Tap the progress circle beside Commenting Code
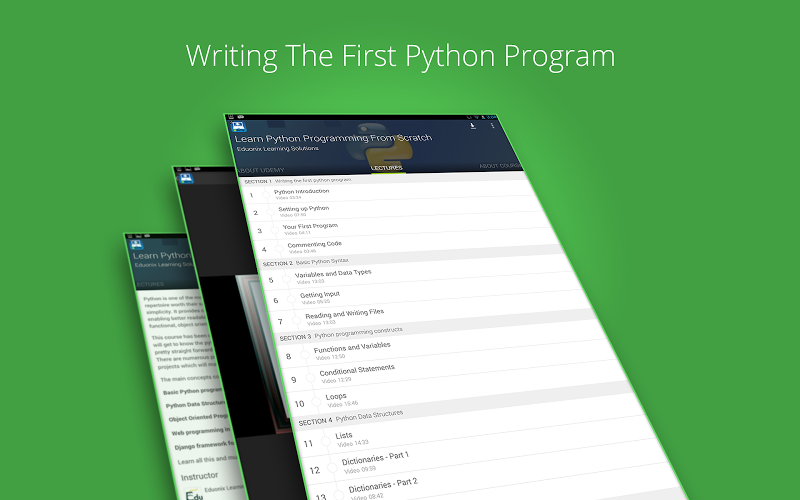The image size is (800, 500). tap(279, 249)
